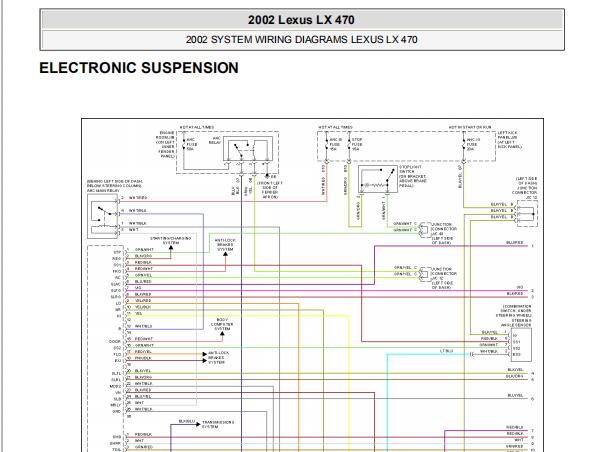Click the 'STOPLIGHT SWITCH' label
Image resolution: width=598 pixels, height=452 pixels.
(410, 169)
